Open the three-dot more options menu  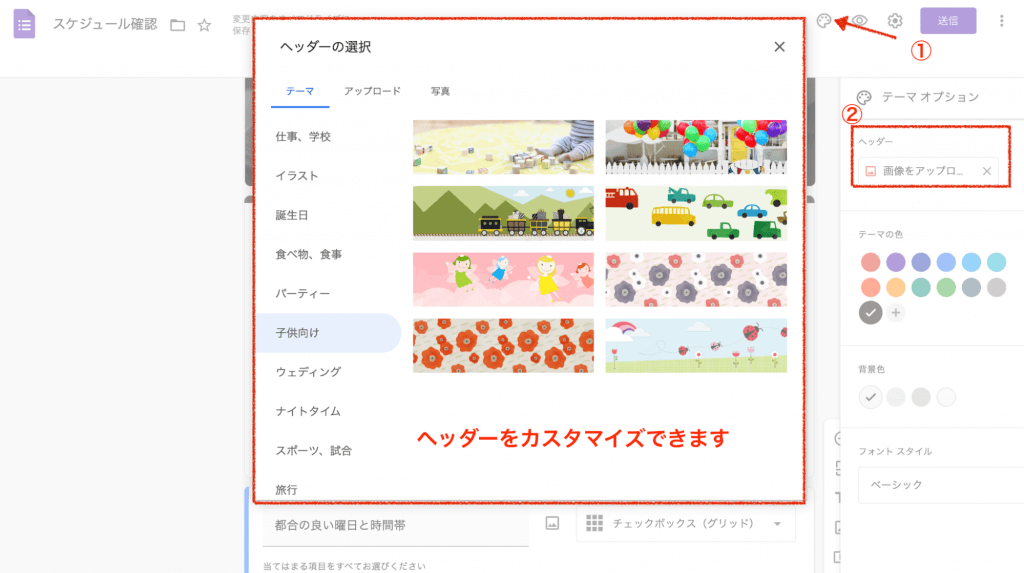(1002, 21)
